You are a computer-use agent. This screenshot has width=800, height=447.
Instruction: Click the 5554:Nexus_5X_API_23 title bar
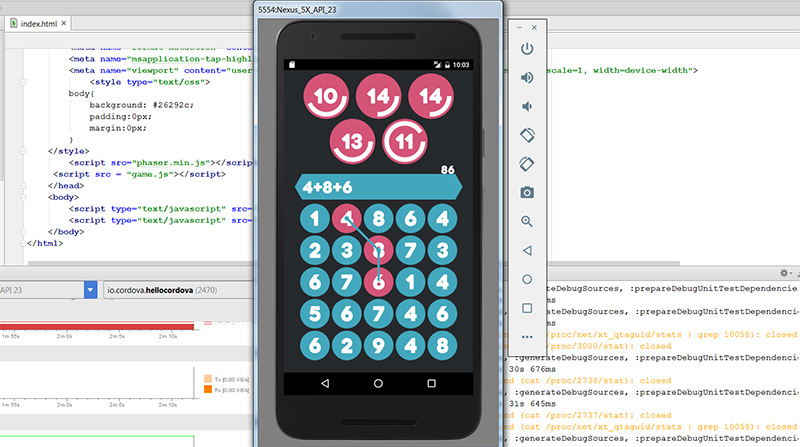tap(378, 10)
